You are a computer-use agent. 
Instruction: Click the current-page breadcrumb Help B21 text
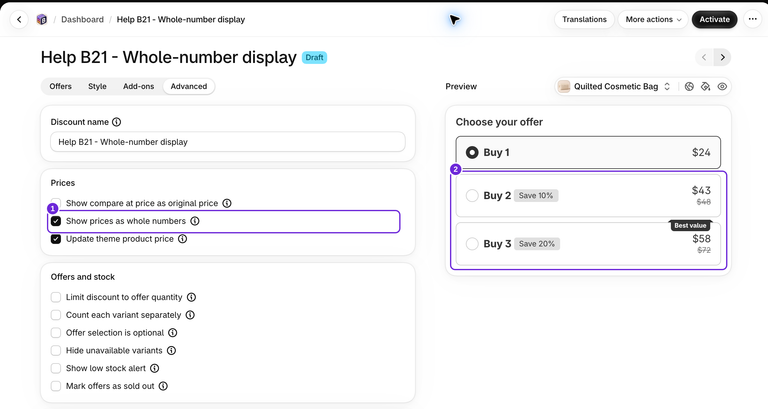(181, 20)
